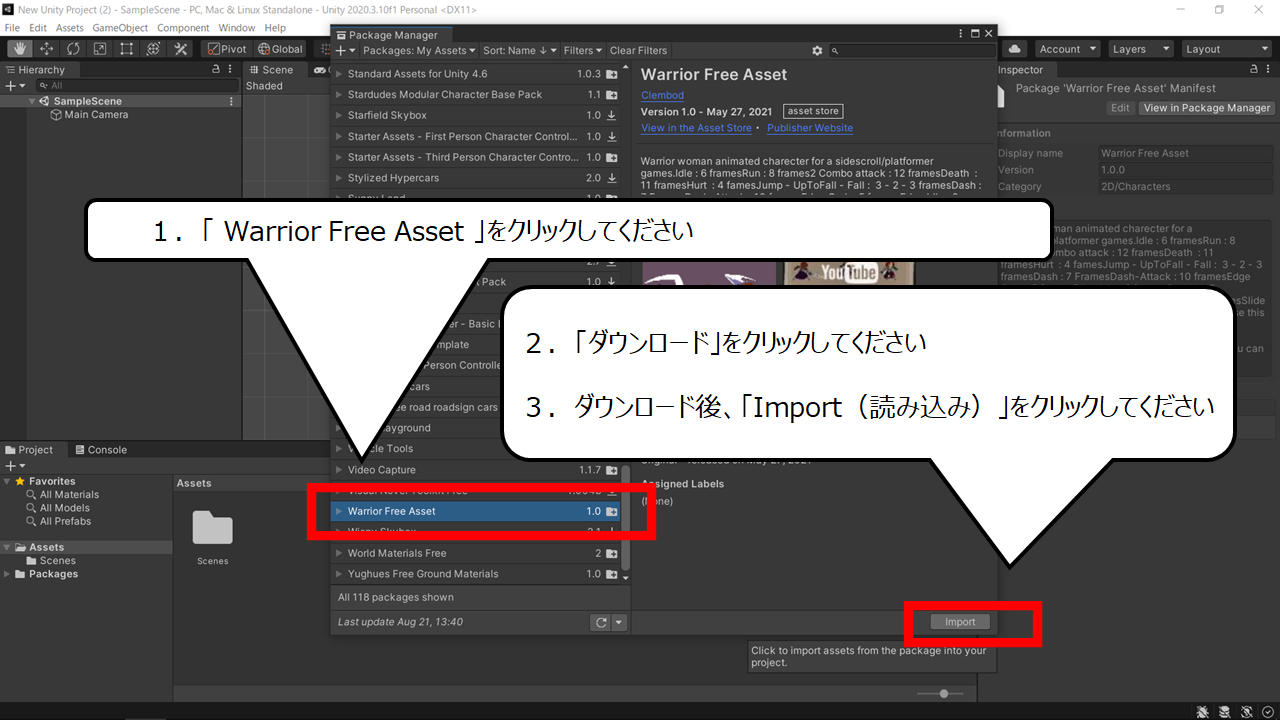Open the Layout dropdown
This screenshot has height=720, width=1280.
click(1226, 49)
